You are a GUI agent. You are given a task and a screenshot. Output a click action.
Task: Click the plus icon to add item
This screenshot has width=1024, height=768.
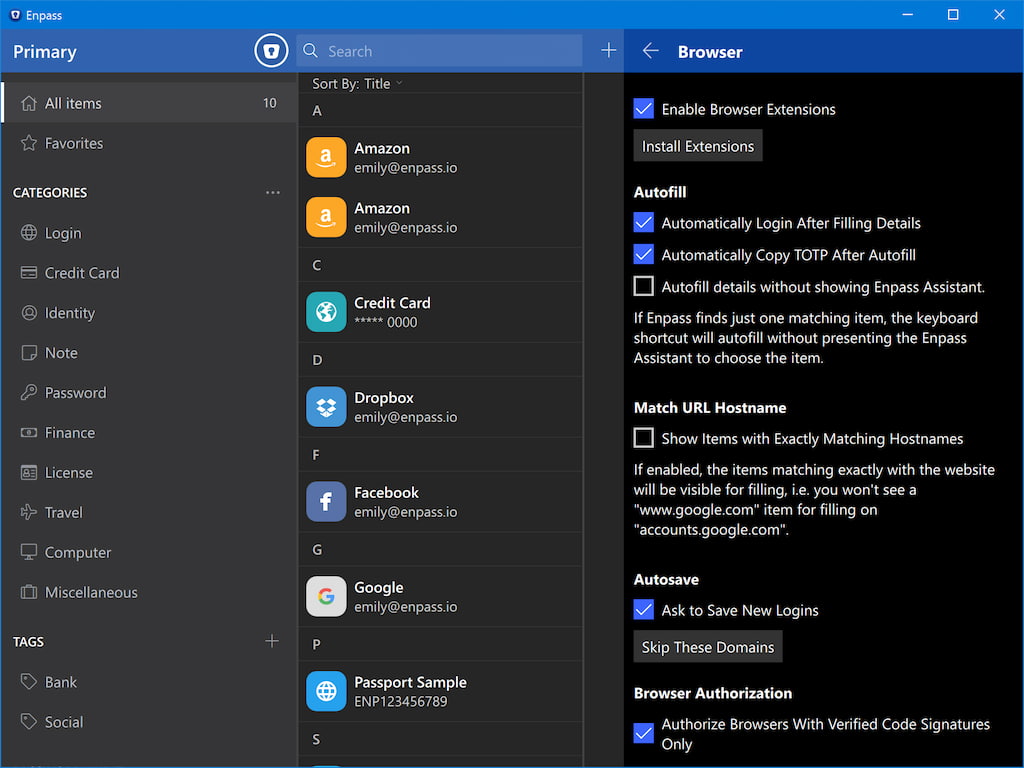[608, 51]
